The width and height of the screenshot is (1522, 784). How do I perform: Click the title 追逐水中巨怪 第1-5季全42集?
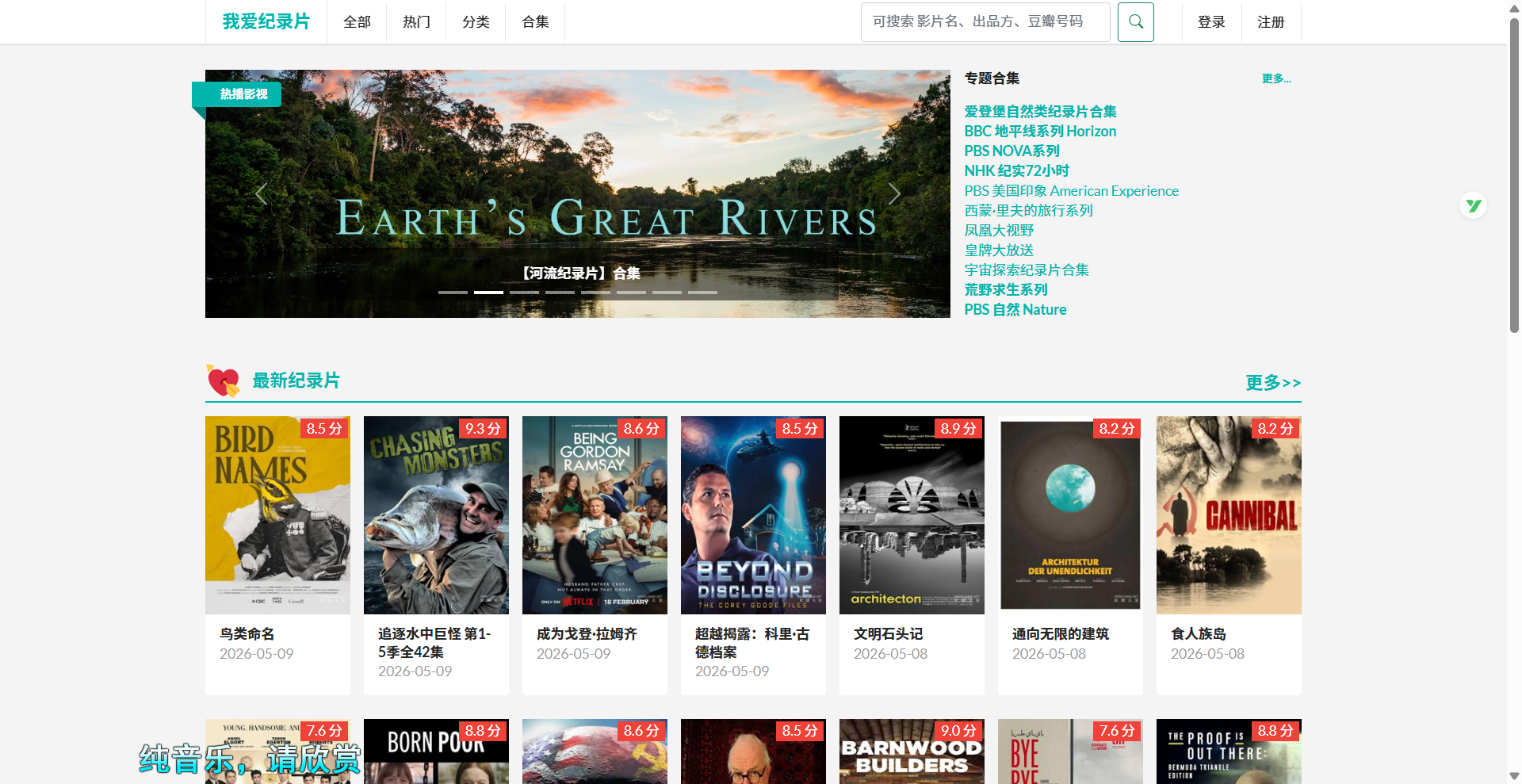point(434,643)
